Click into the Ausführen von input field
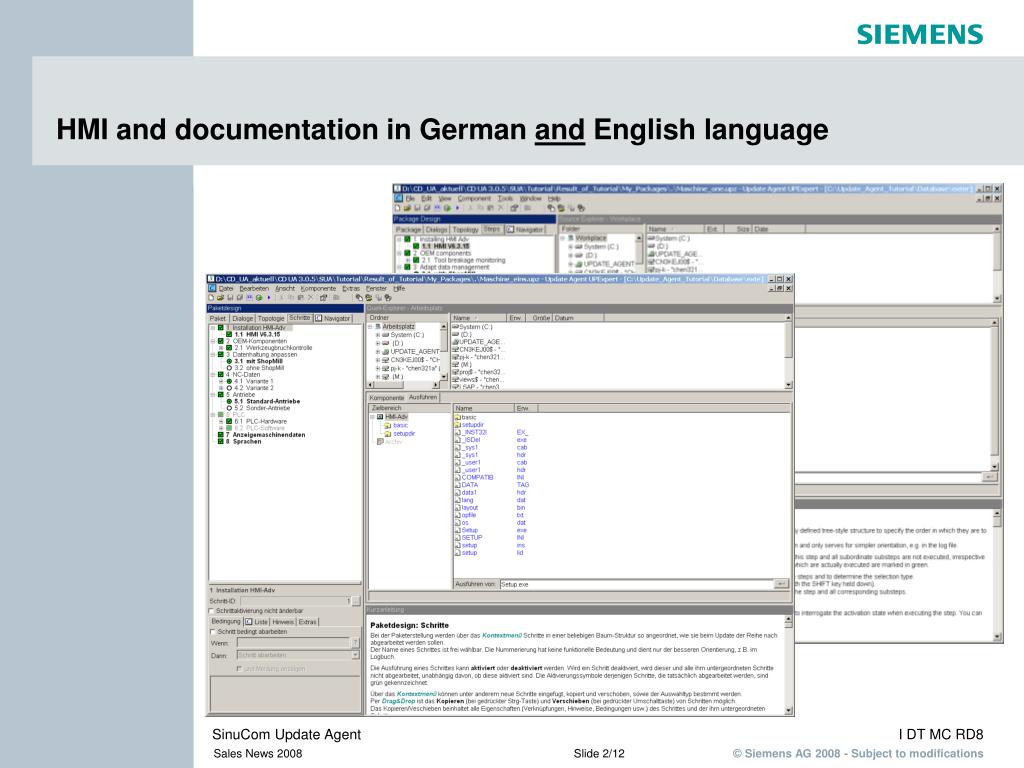 coord(637,584)
